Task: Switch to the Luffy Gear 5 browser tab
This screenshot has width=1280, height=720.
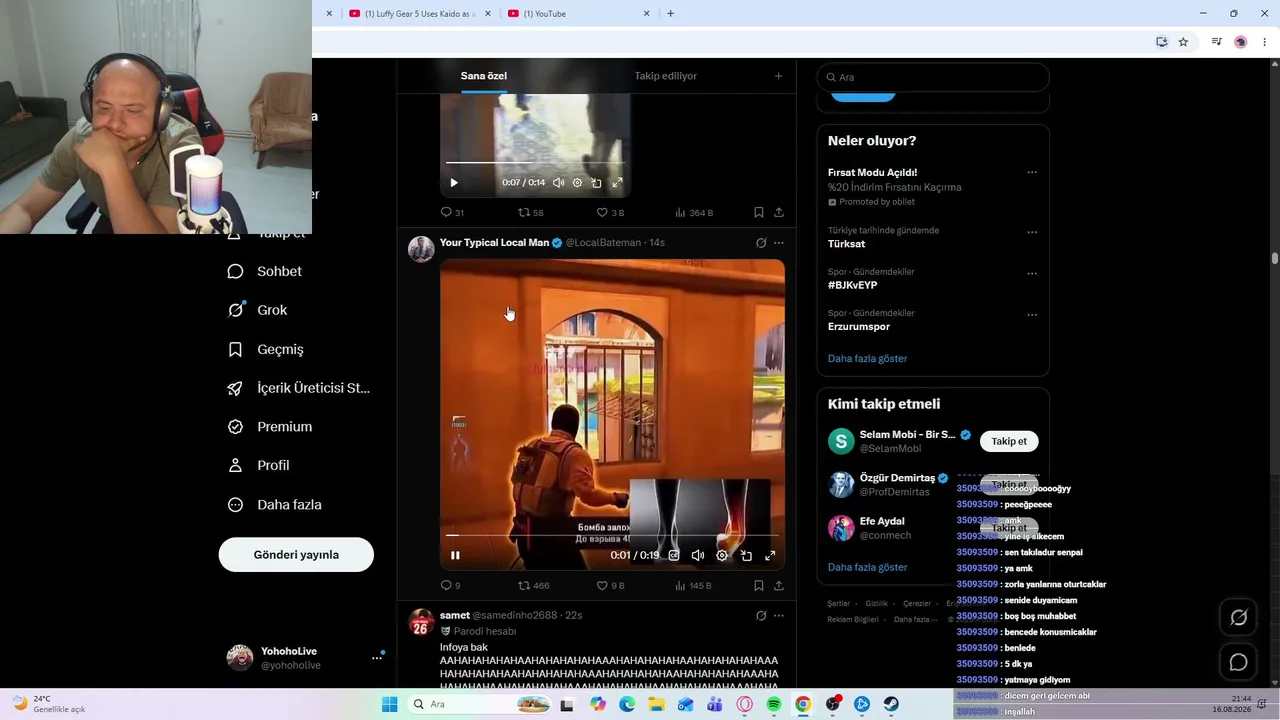Action: pos(420,14)
